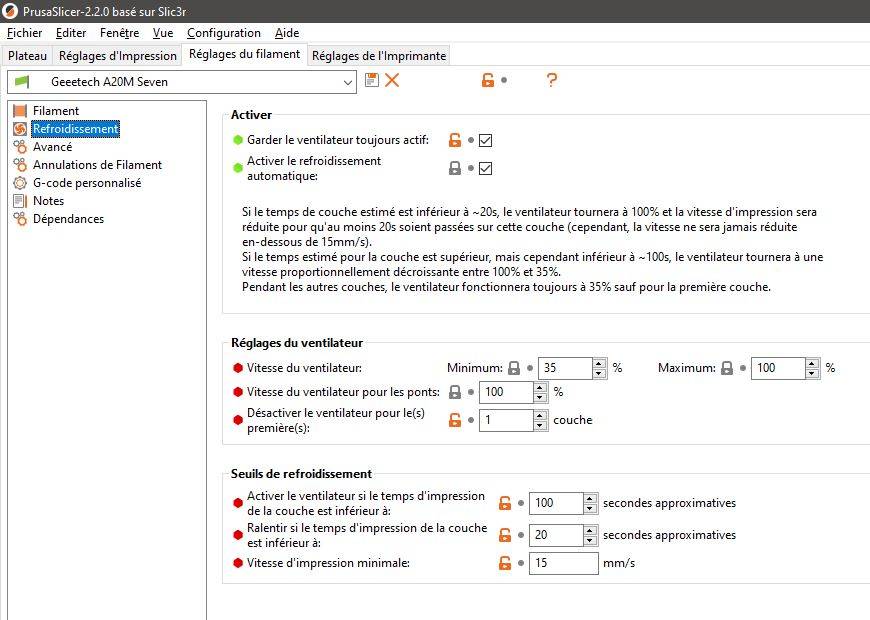
Task: Increase Maximum fan speed with up arrow
Action: (x=812, y=363)
